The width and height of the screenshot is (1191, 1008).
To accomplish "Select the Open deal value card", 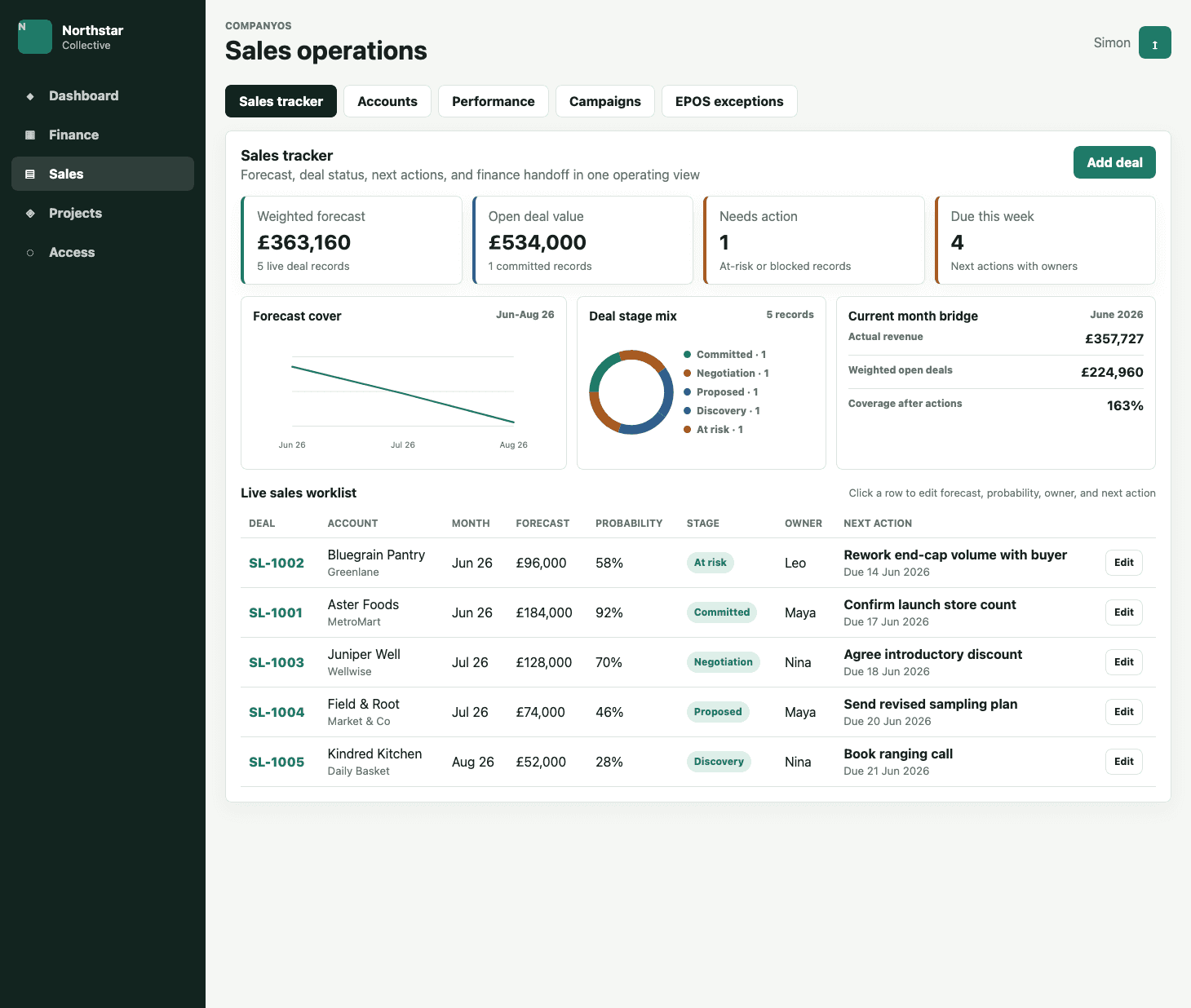I will [583, 240].
